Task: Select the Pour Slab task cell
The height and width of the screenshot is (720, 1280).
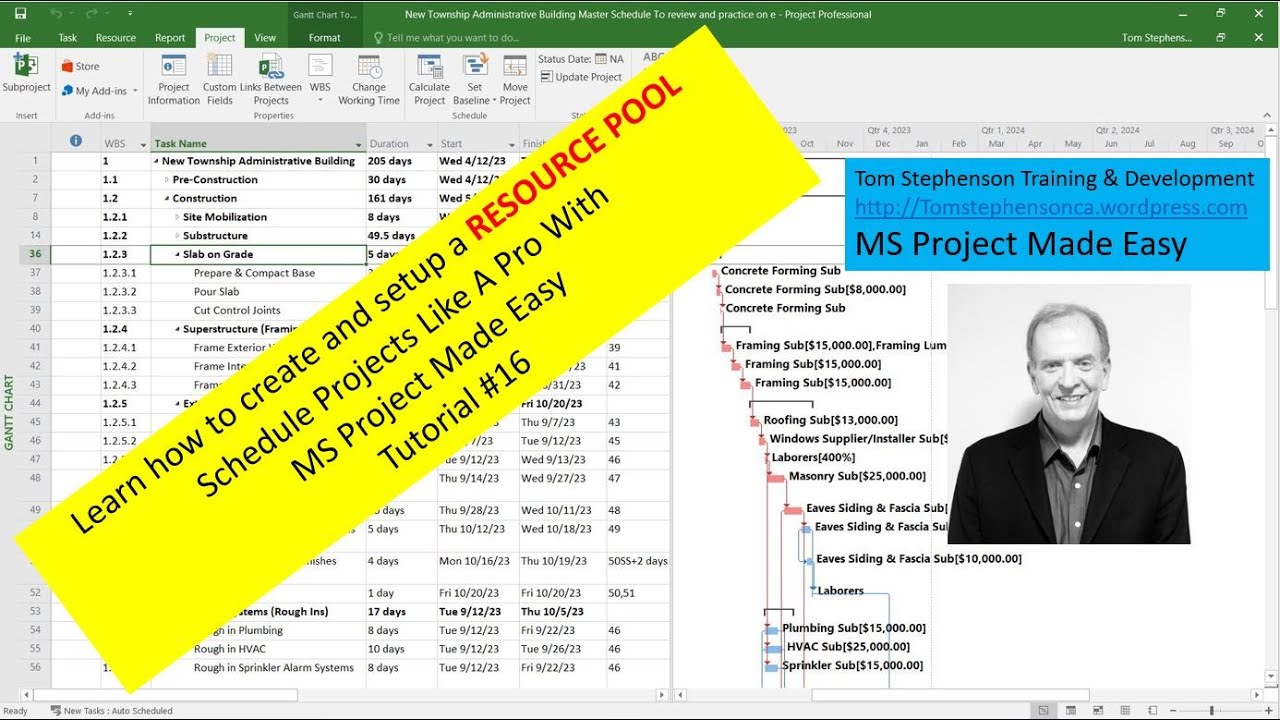Action: point(216,292)
